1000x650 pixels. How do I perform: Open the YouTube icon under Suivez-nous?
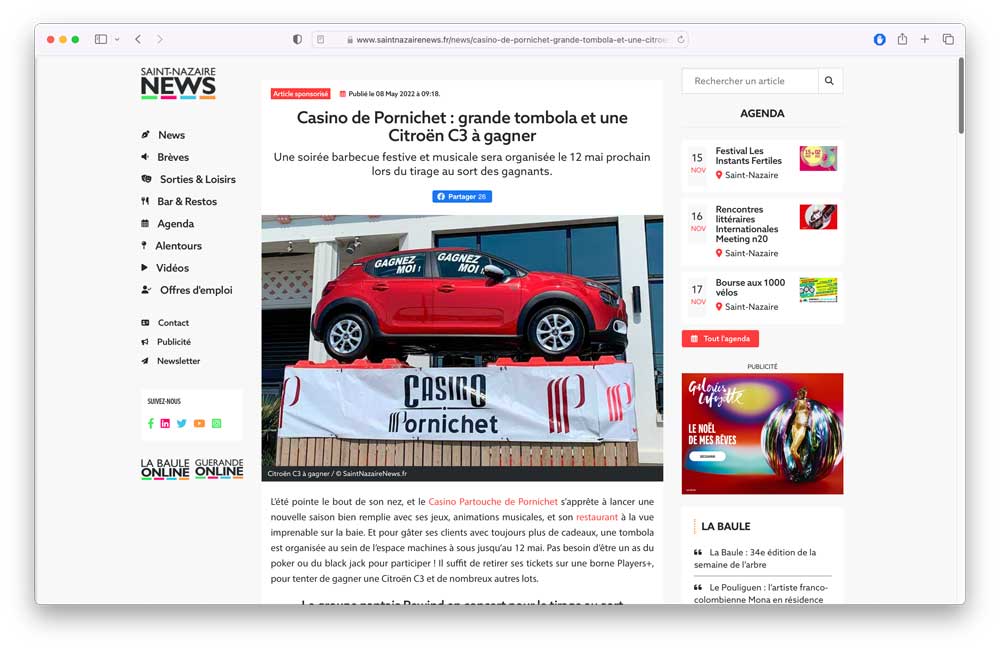199,422
